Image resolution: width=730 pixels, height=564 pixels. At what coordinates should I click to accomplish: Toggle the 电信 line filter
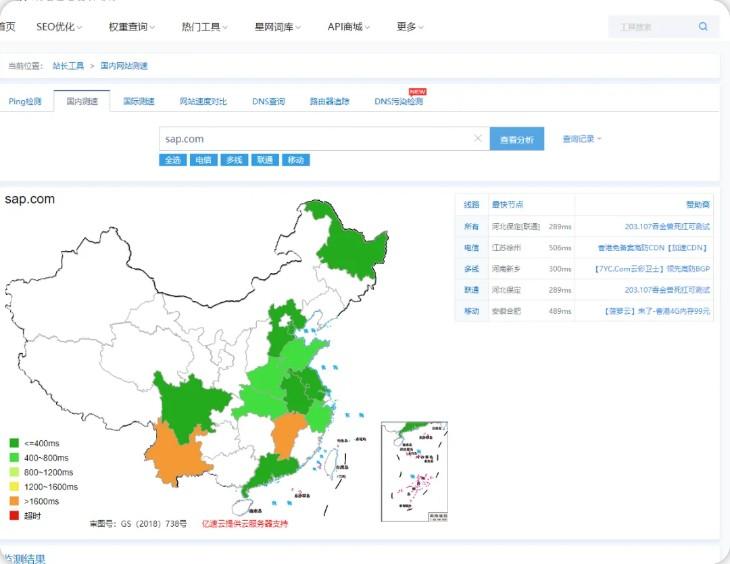(203, 160)
